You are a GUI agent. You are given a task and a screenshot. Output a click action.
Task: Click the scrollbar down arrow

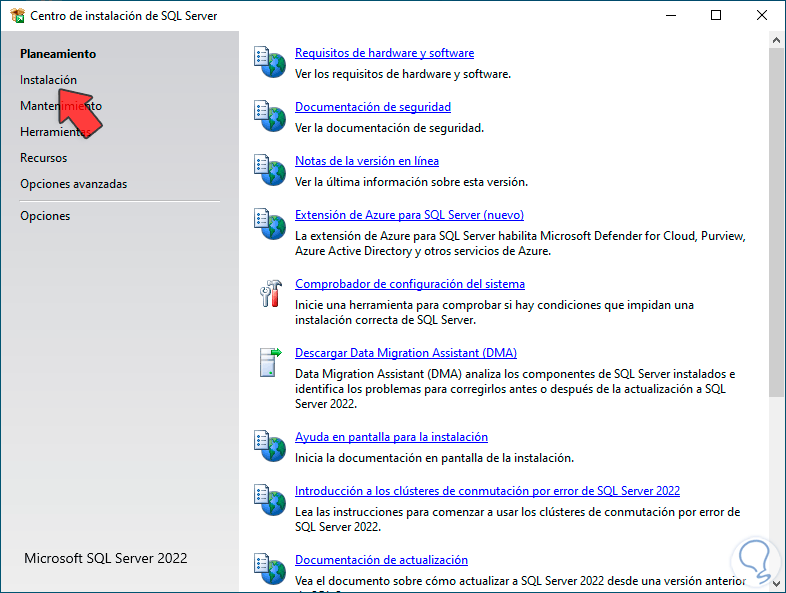click(x=777, y=583)
